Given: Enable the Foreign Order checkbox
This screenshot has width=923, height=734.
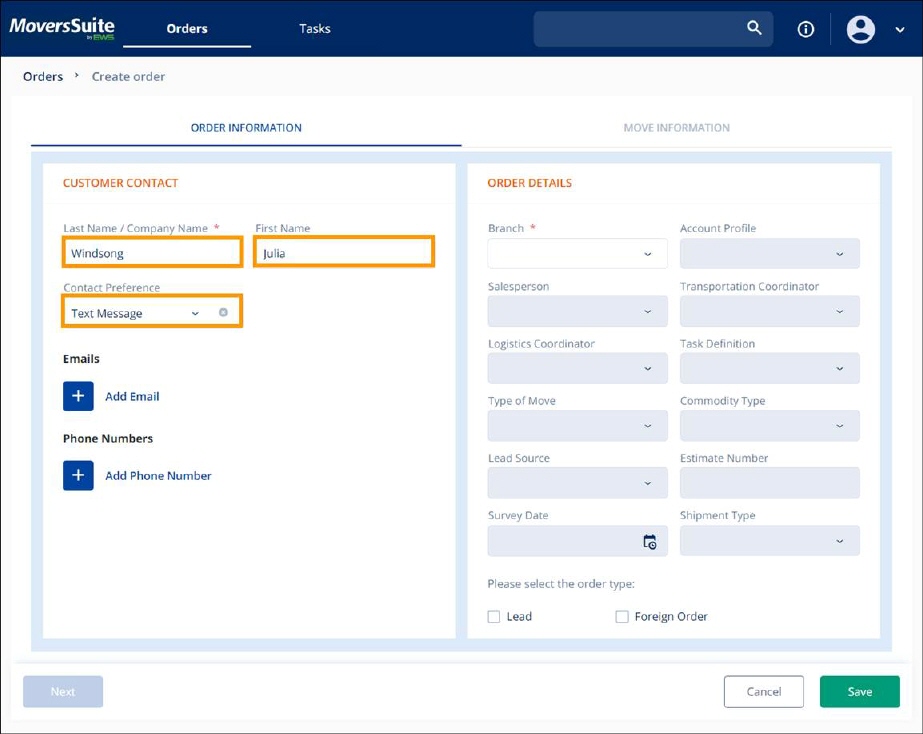Looking at the screenshot, I should pos(621,616).
